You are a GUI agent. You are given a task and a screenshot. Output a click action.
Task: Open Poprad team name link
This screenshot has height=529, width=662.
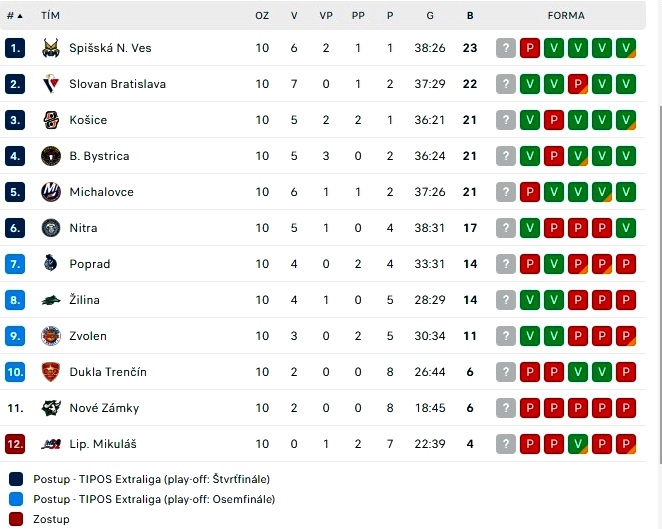point(90,264)
